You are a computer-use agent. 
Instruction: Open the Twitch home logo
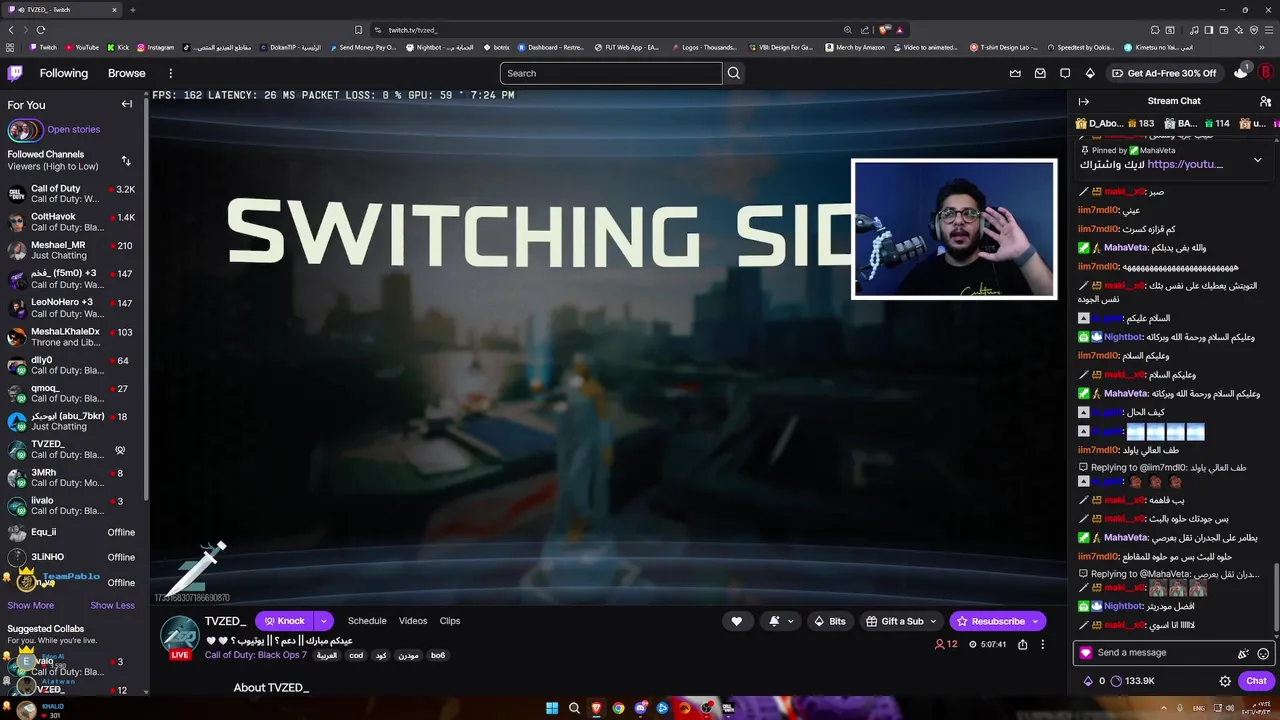tap(15, 73)
